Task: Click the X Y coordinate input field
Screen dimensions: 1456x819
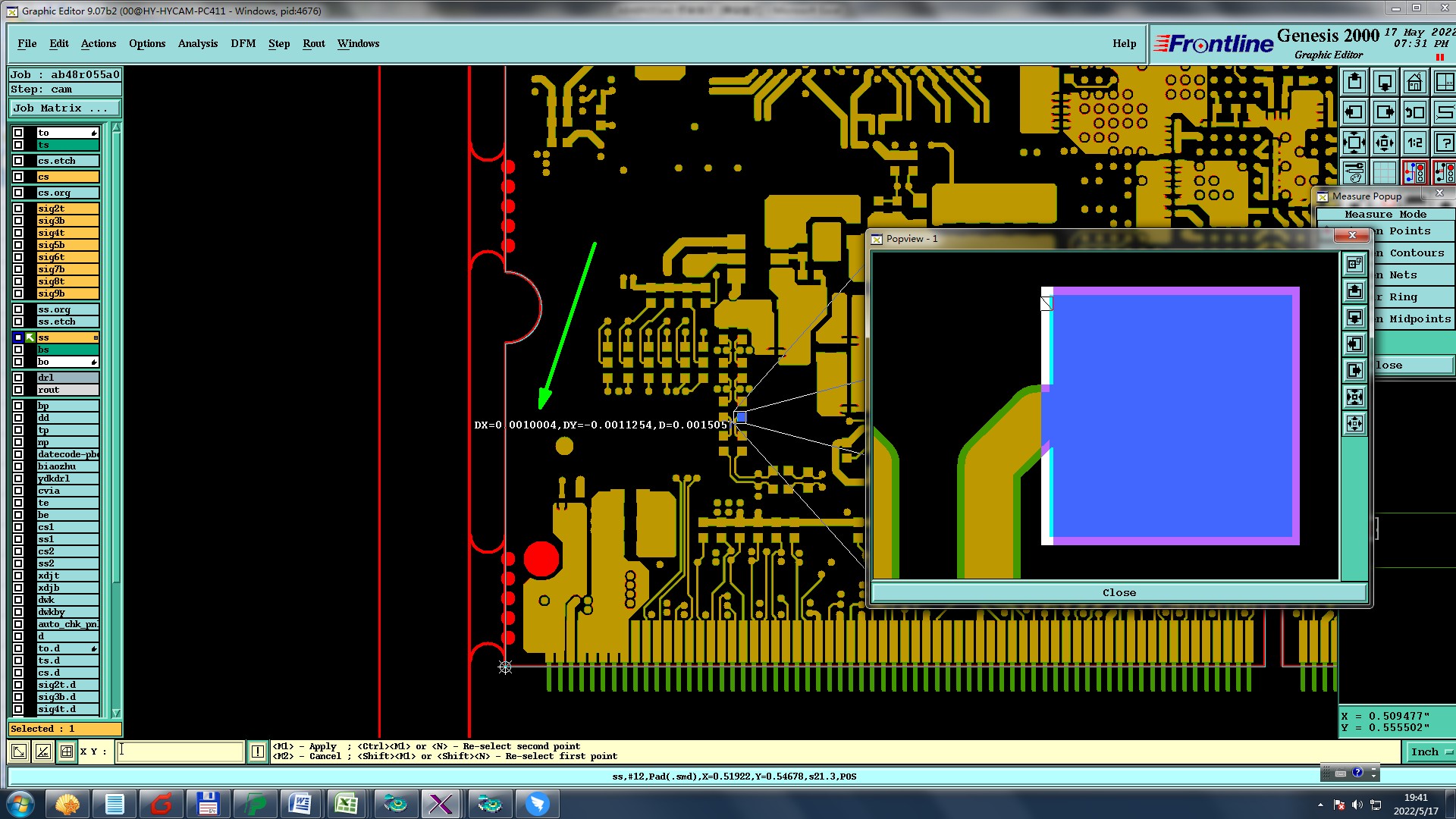Action: click(x=180, y=752)
